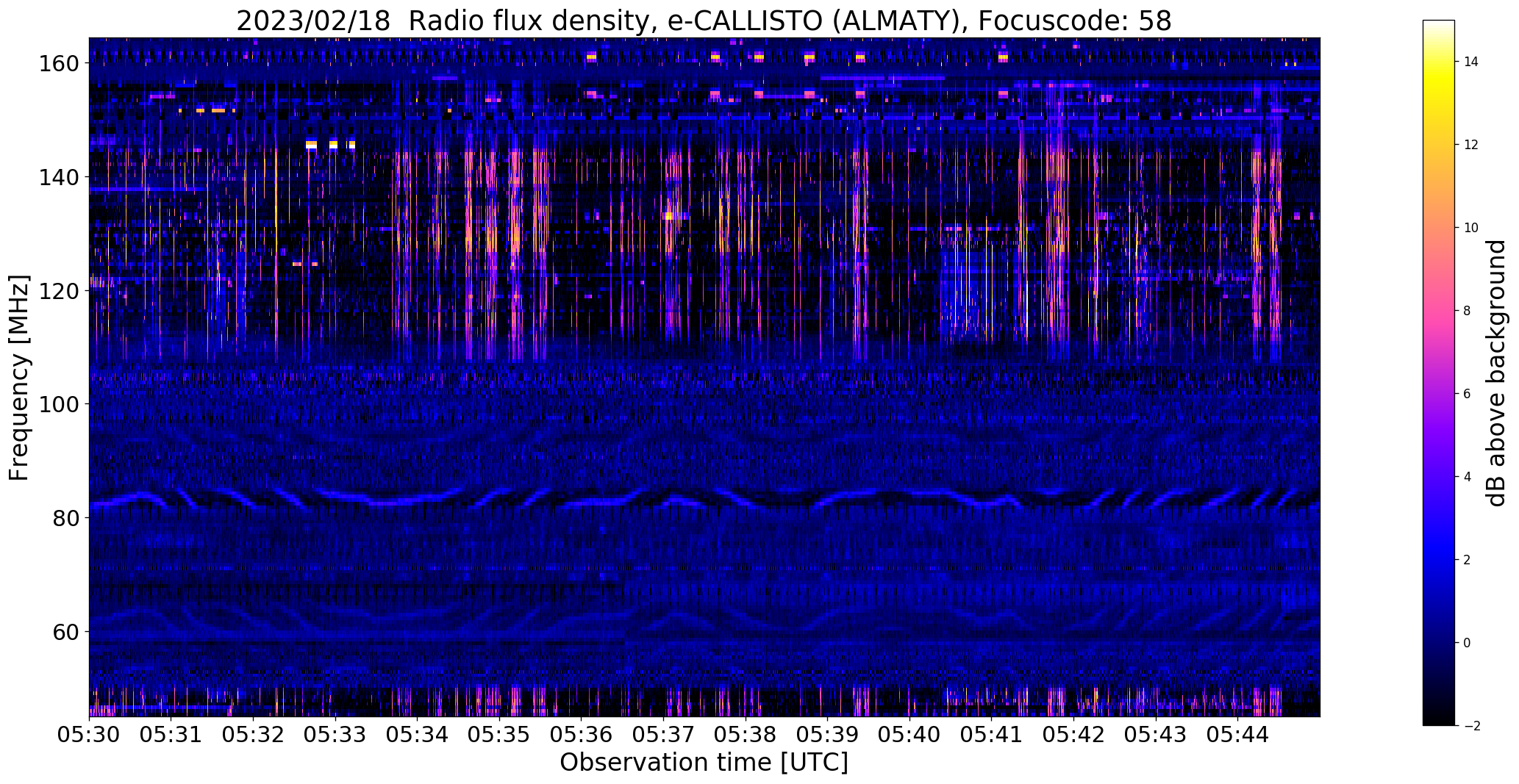Click the 'Observation time [UTC]' x-axis label

pyautogui.click(x=704, y=763)
